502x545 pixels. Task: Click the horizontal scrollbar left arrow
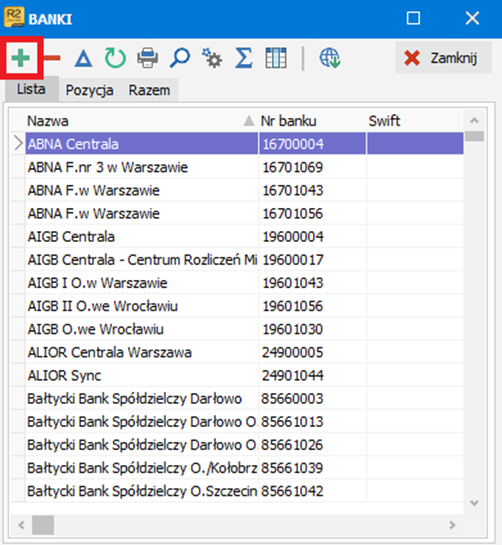(x=21, y=524)
